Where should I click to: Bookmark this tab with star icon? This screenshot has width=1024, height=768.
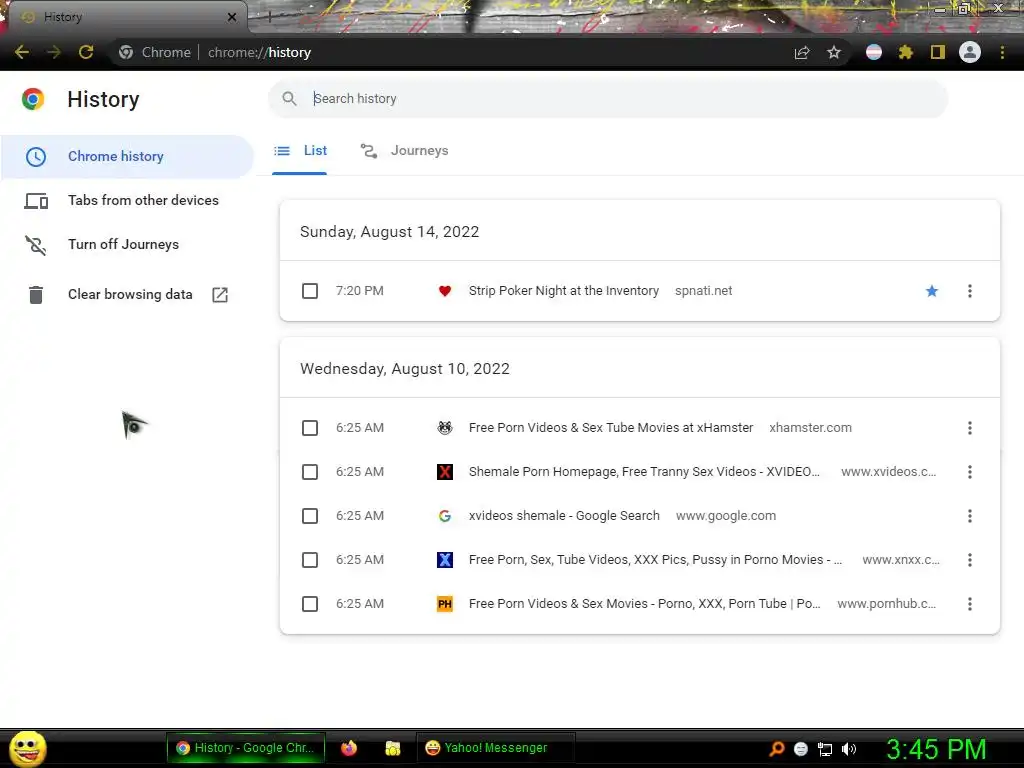(834, 52)
